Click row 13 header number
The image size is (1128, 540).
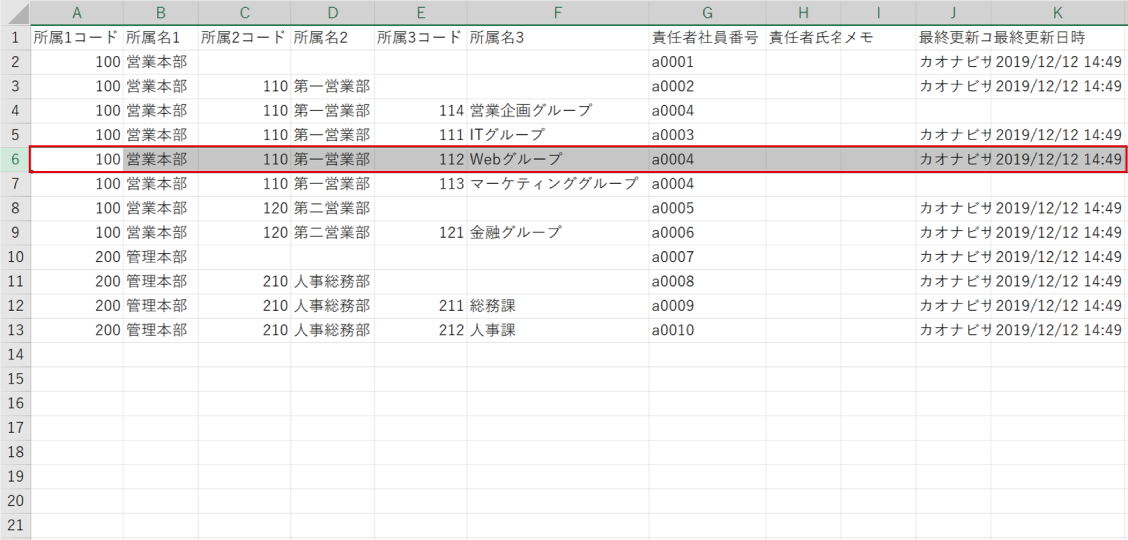point(15,330)
